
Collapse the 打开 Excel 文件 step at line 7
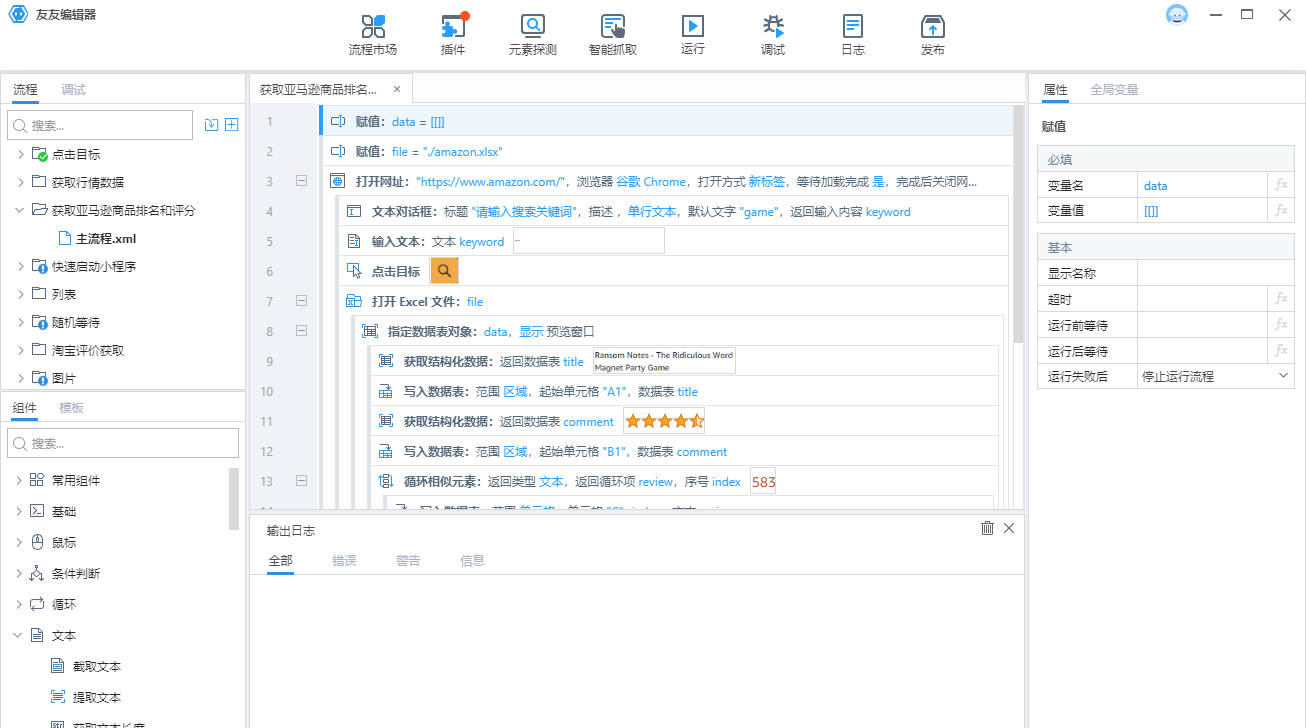click(x=301, y=301)
